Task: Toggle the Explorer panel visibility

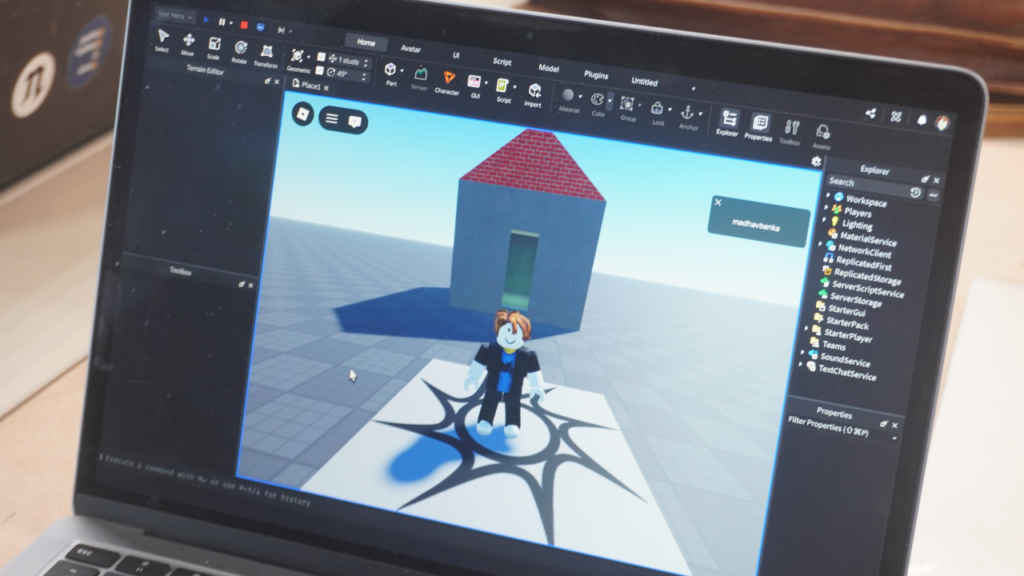Action: pyautogui.click(x=729, y=120)
